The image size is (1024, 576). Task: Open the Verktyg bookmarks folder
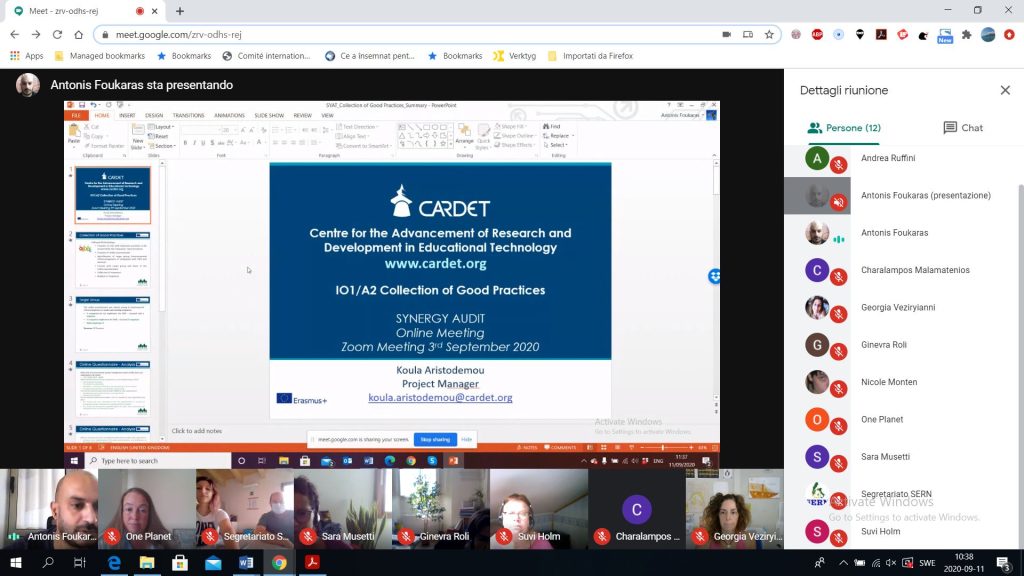[x=515, y=56]
